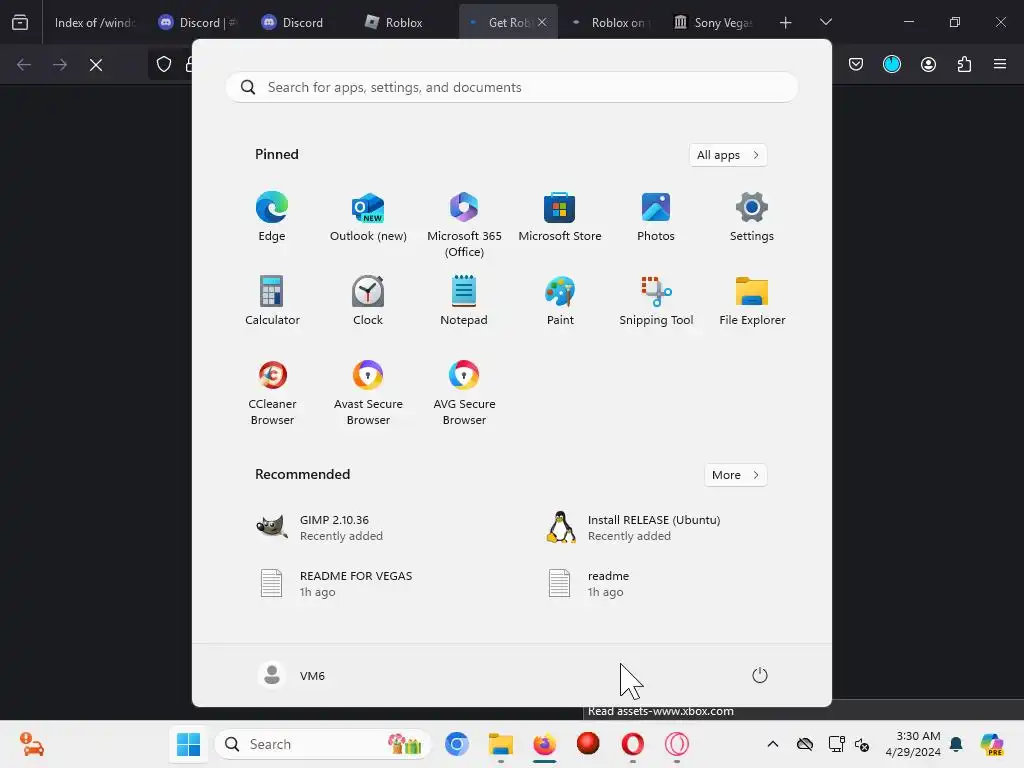Switch to Firefox on the taskbar
The width and height of the screenshot is (1024, 768).
click(x=545, y=744)
